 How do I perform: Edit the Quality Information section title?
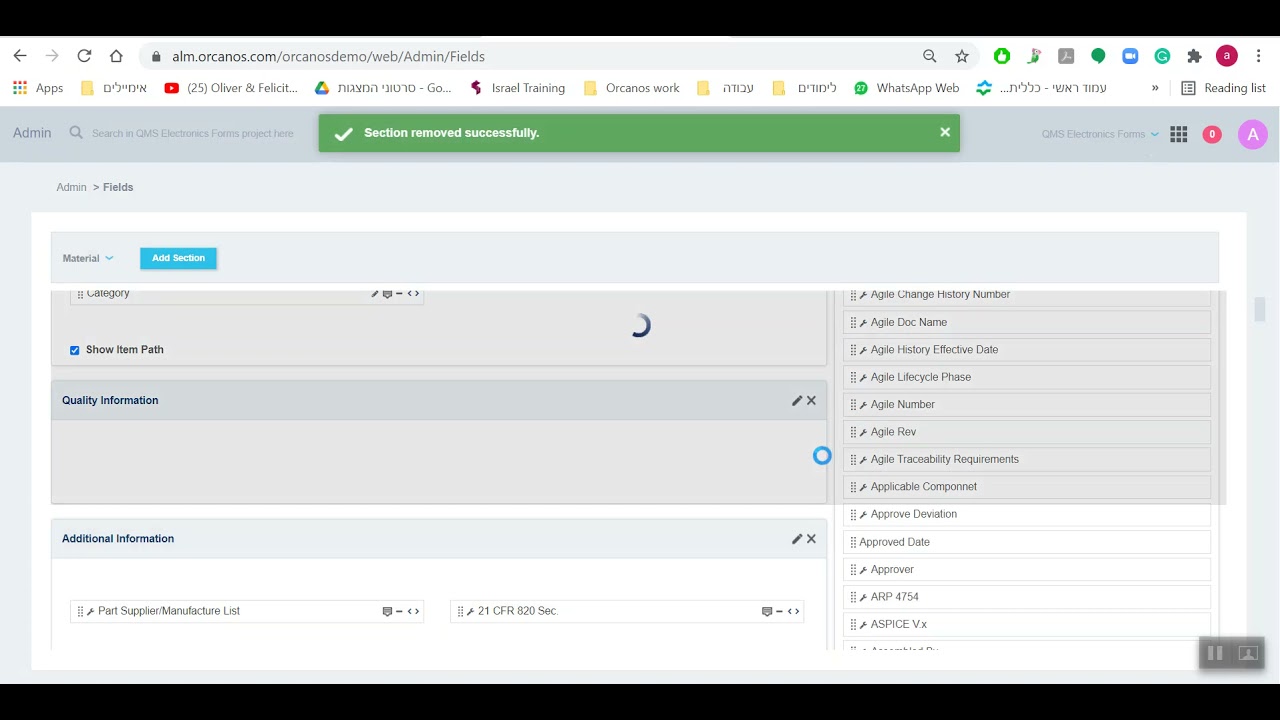click(797, 400)
